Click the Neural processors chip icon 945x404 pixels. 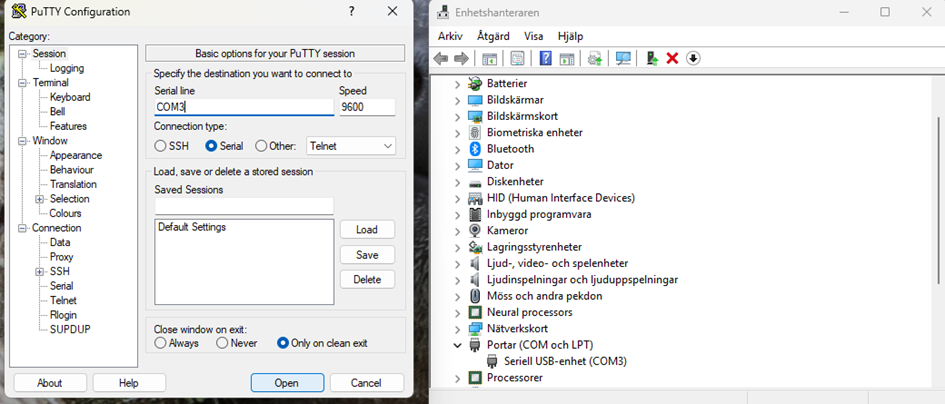tap(476, 312)
